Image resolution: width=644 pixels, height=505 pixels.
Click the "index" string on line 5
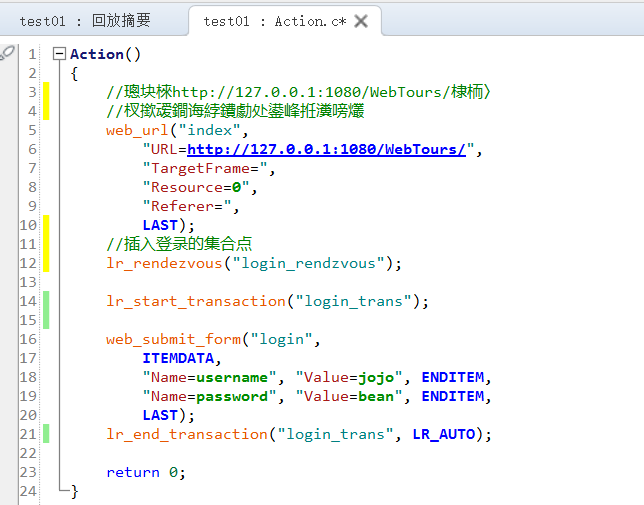[209, 130]
